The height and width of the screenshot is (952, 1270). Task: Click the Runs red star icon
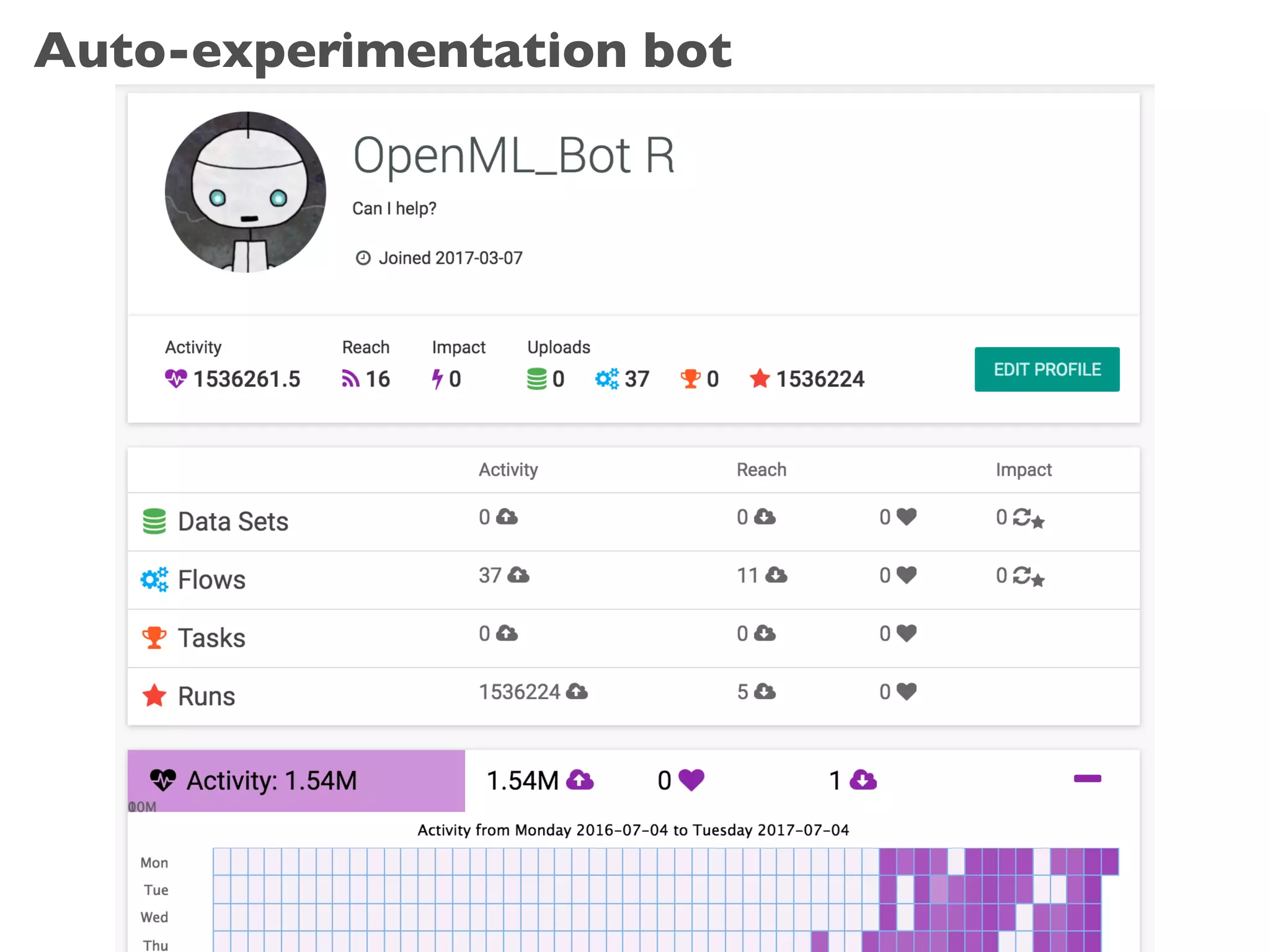point(154,695)
